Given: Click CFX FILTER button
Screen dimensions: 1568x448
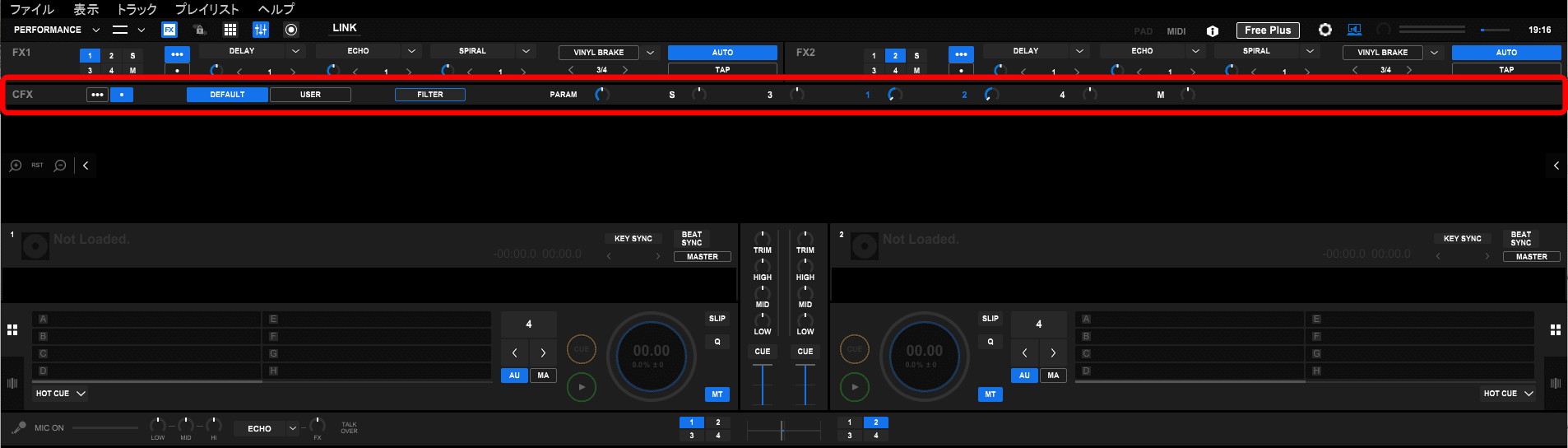Looking at the screenshot, I should (x=430, y=95).
